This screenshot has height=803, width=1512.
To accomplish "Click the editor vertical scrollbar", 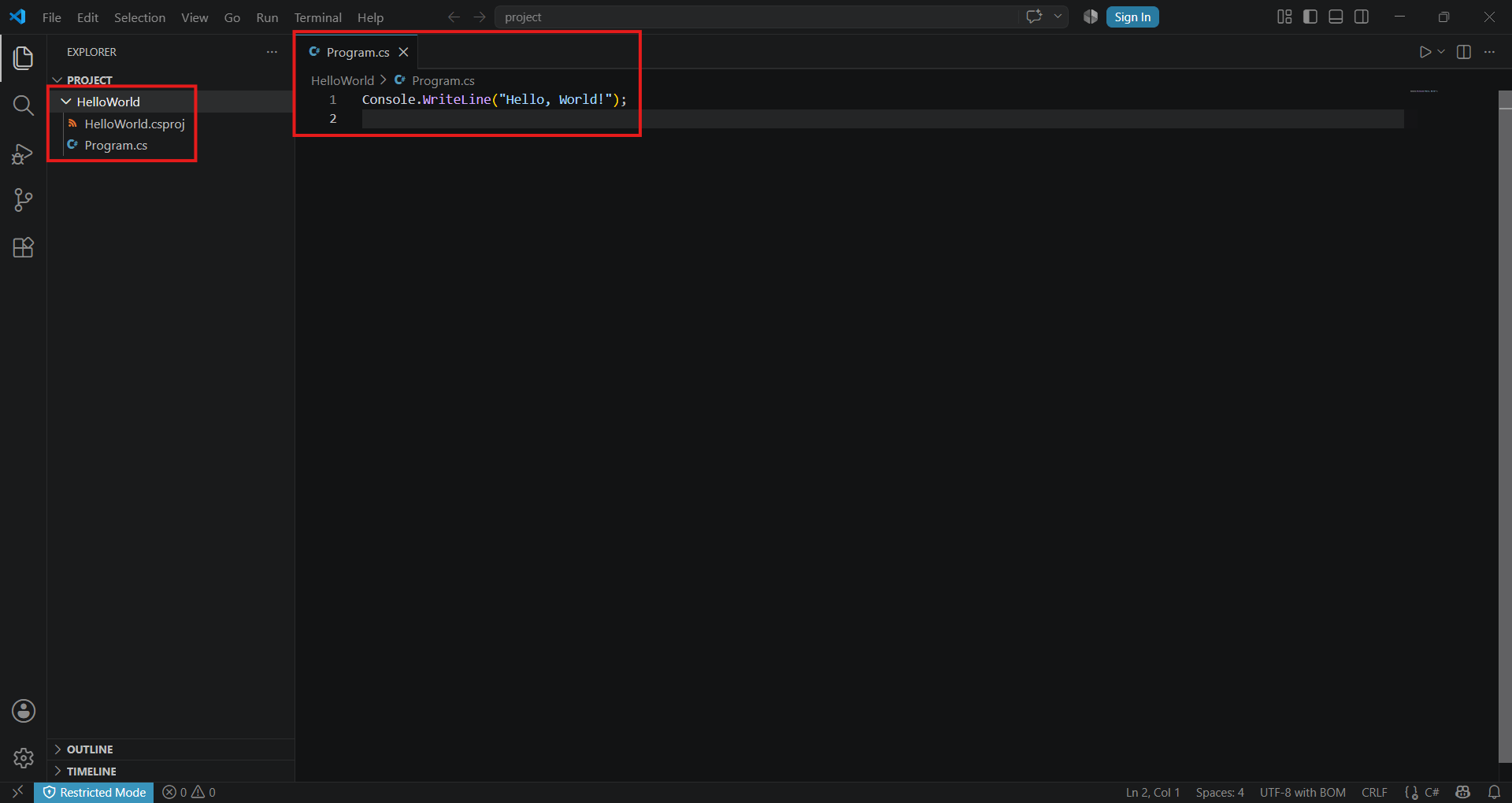I will coord(1505,425).
